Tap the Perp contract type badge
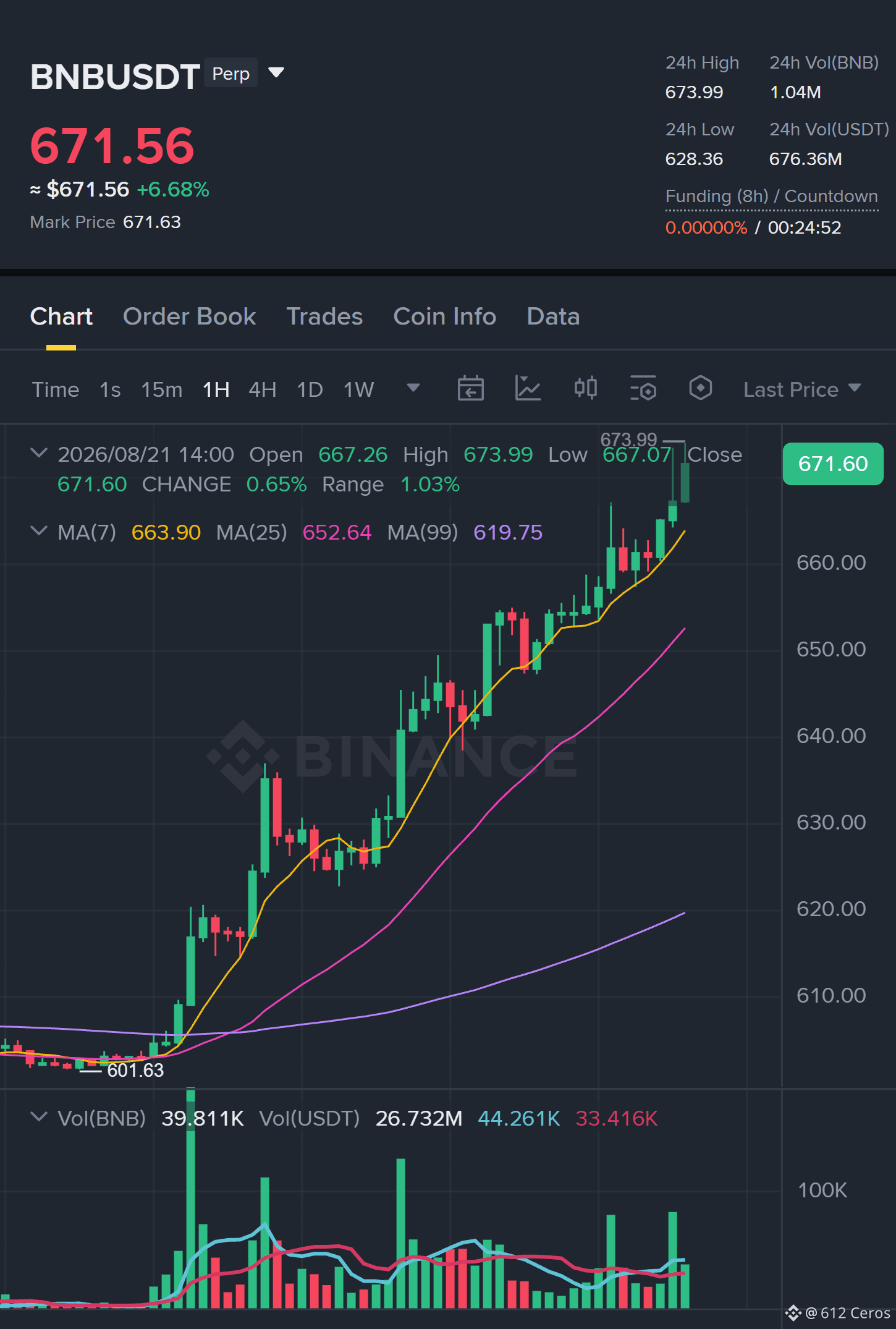The image size is (896, 1329). coord(230,74)
